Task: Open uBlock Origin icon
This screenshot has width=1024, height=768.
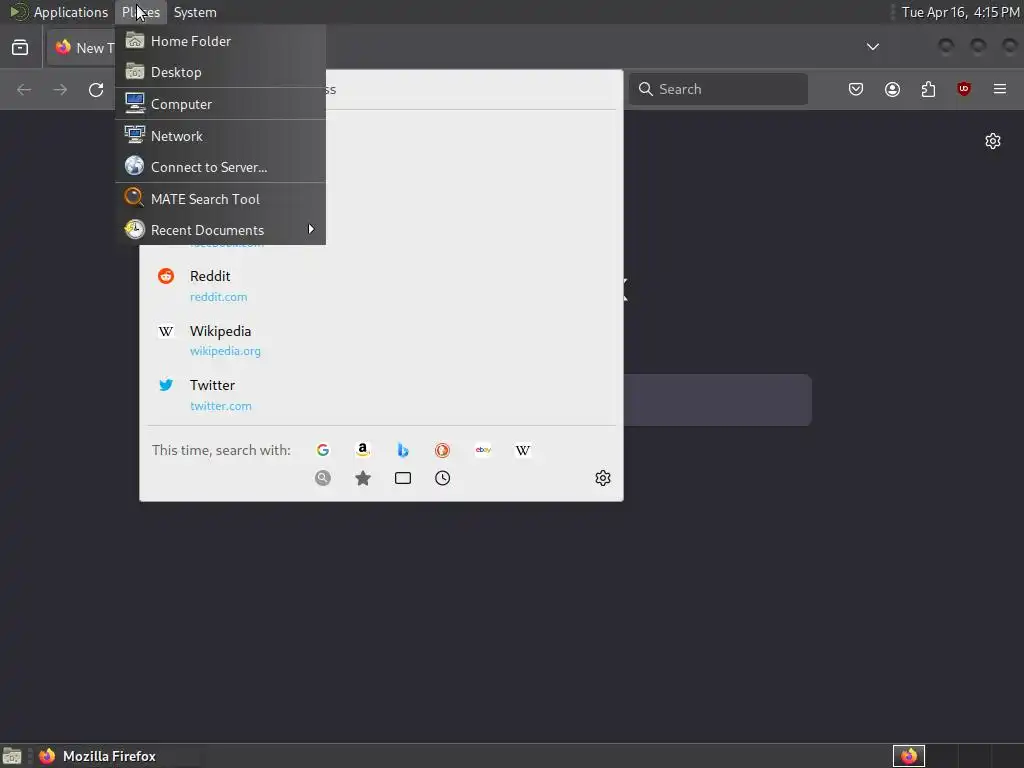Action: click(964, 89)
